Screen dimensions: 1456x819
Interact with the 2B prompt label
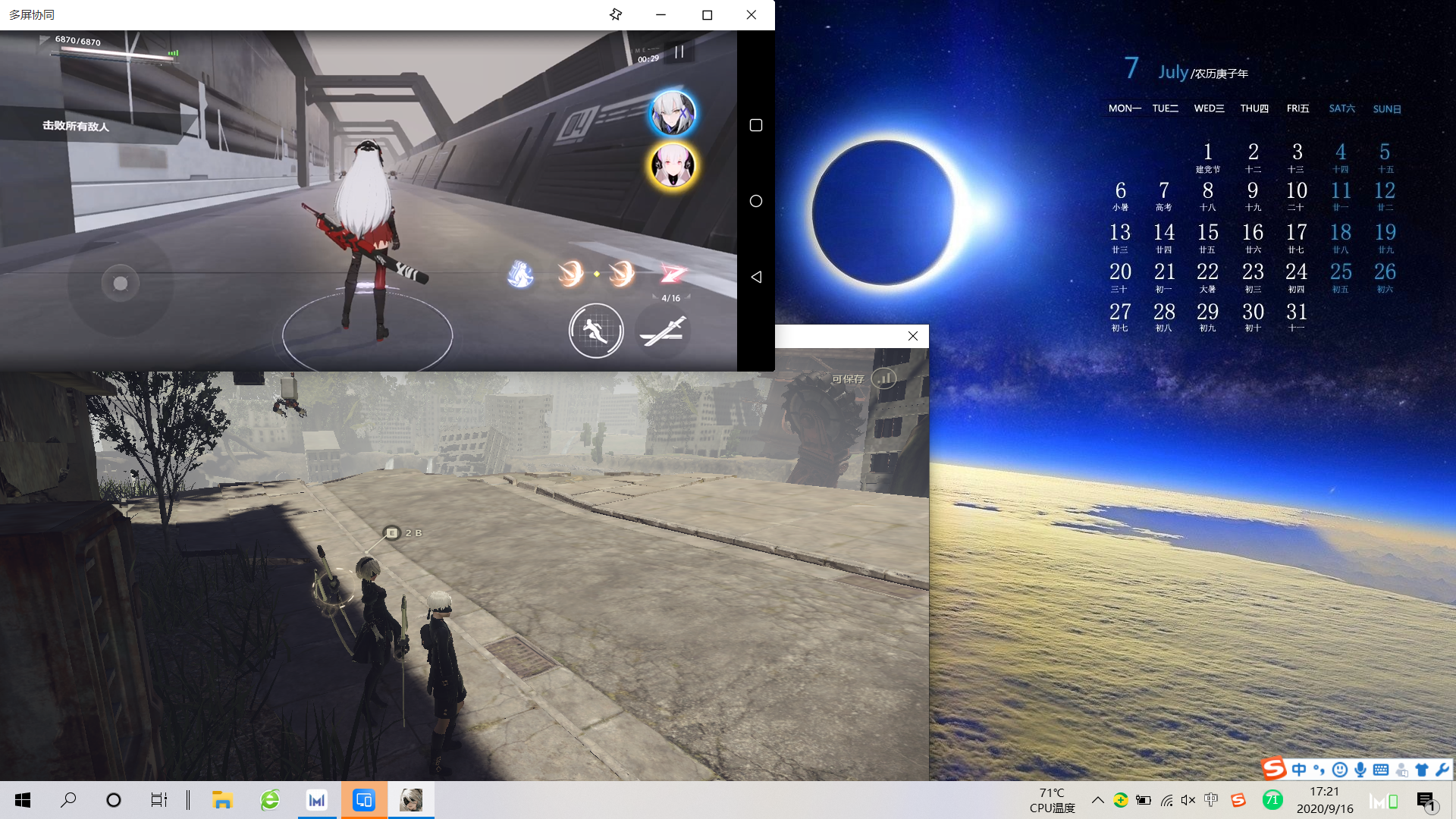[403, 533]
